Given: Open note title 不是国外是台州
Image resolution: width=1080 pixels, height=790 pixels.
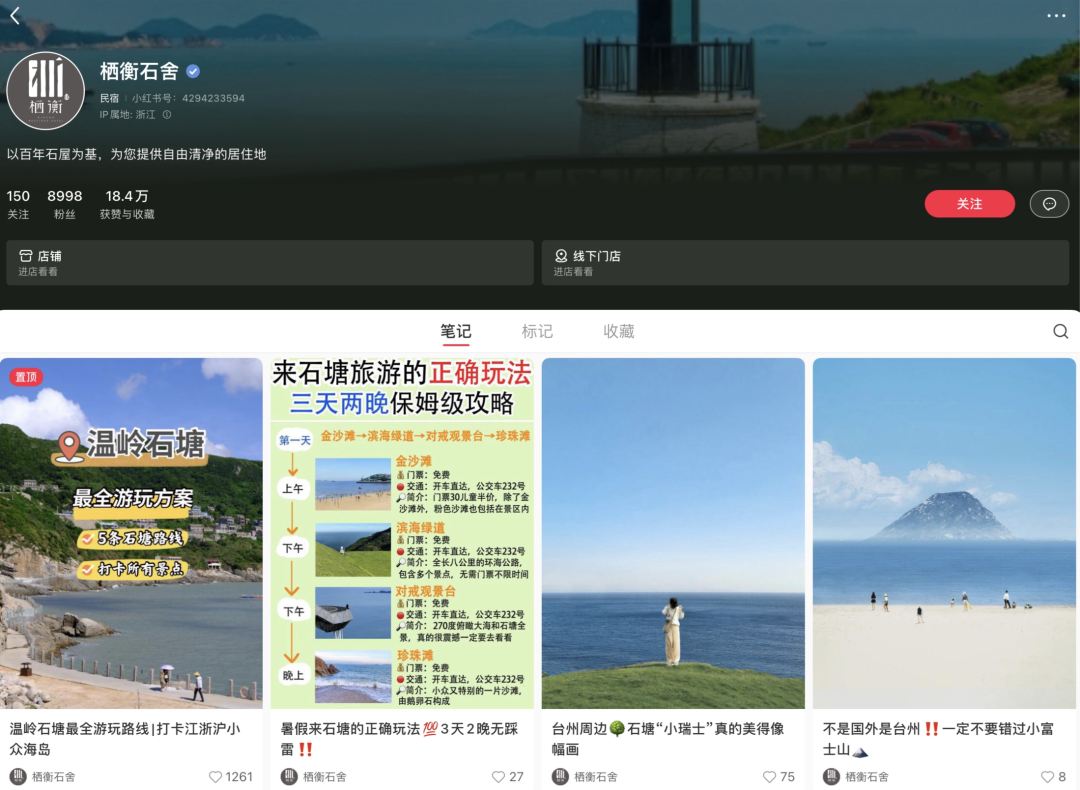Looking at the screenshot, I should 938,738.
